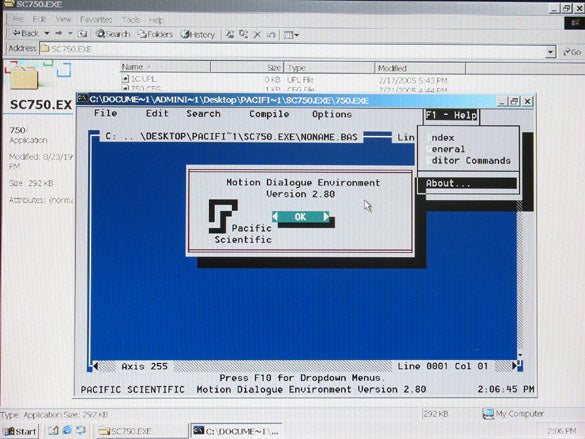The image size is (585, 439).
Task: Open the Compile menu
Action: coord(269,114)
